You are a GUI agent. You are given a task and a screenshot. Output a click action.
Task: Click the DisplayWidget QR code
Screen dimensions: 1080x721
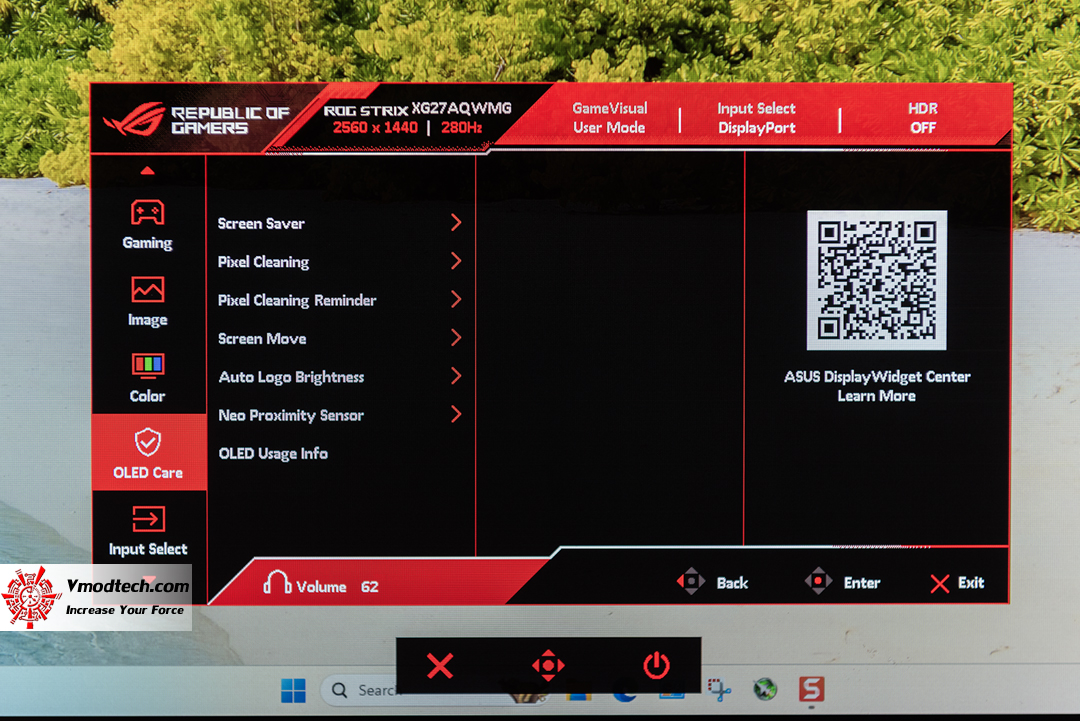click(877, 280)
